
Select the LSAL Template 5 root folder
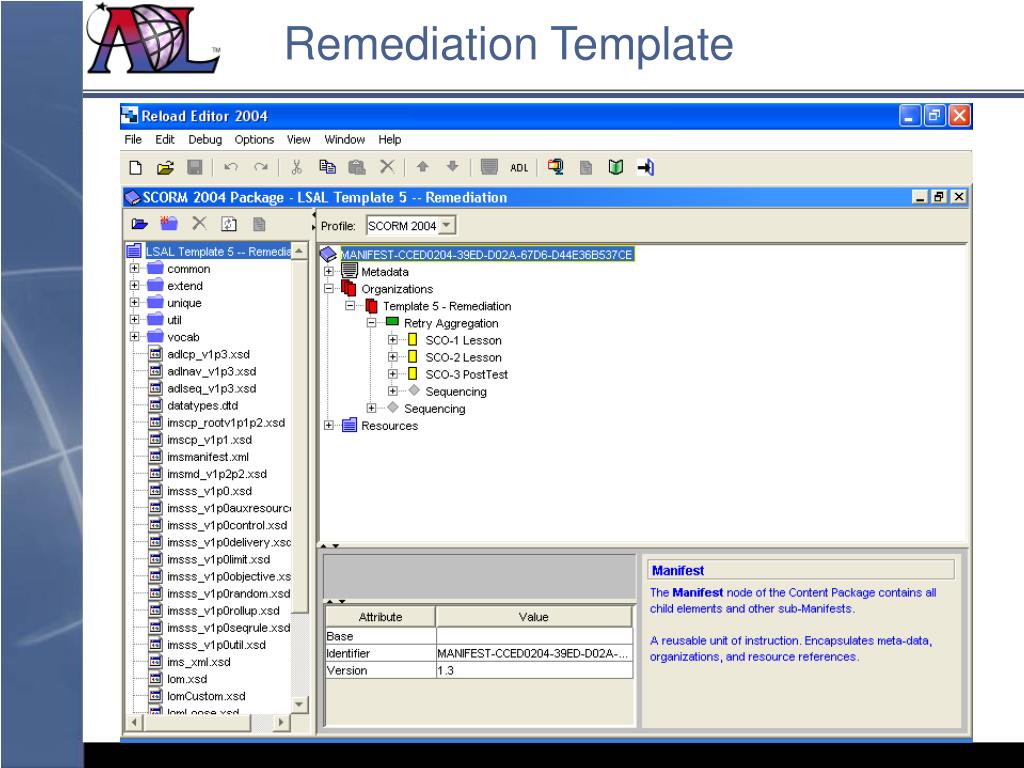tap(218, 251)
